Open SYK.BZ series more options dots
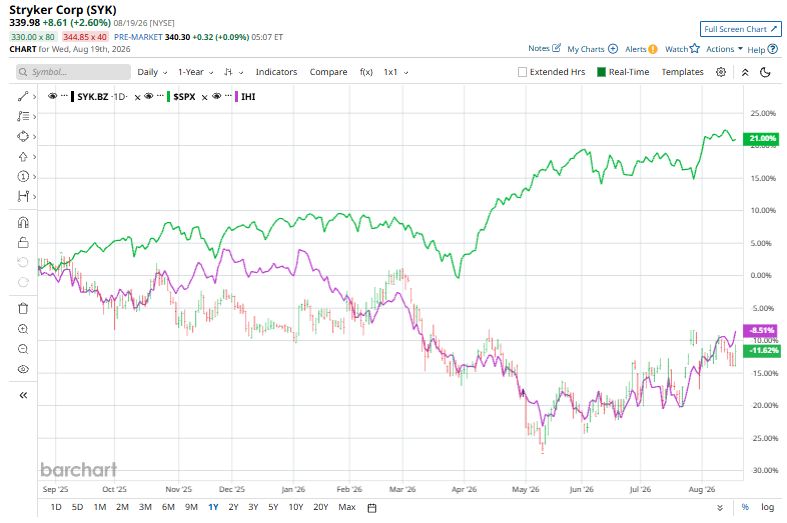 click(x=64, y=95)
